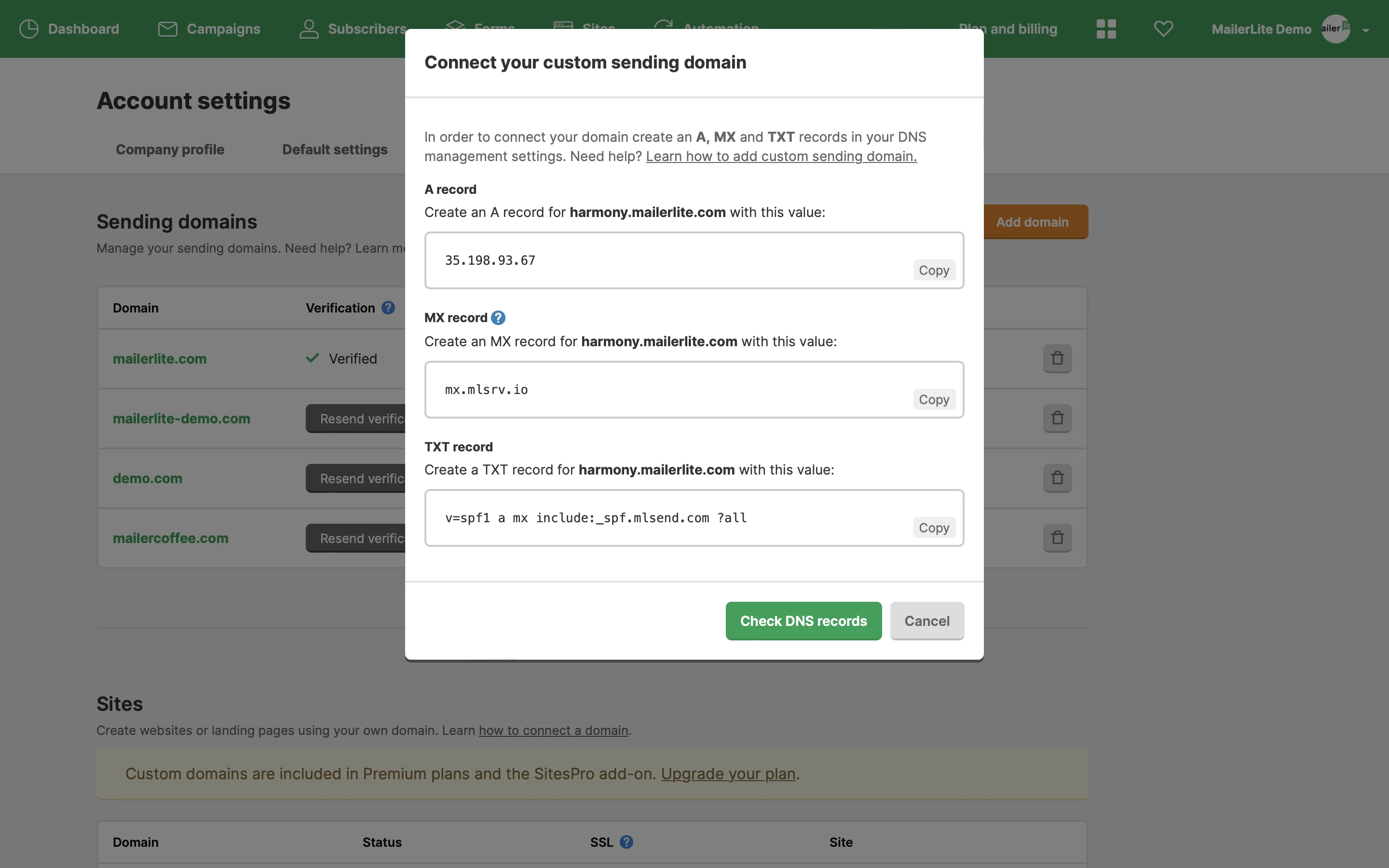Click the MX record help question icon
1389x868 pixels.
498,317
